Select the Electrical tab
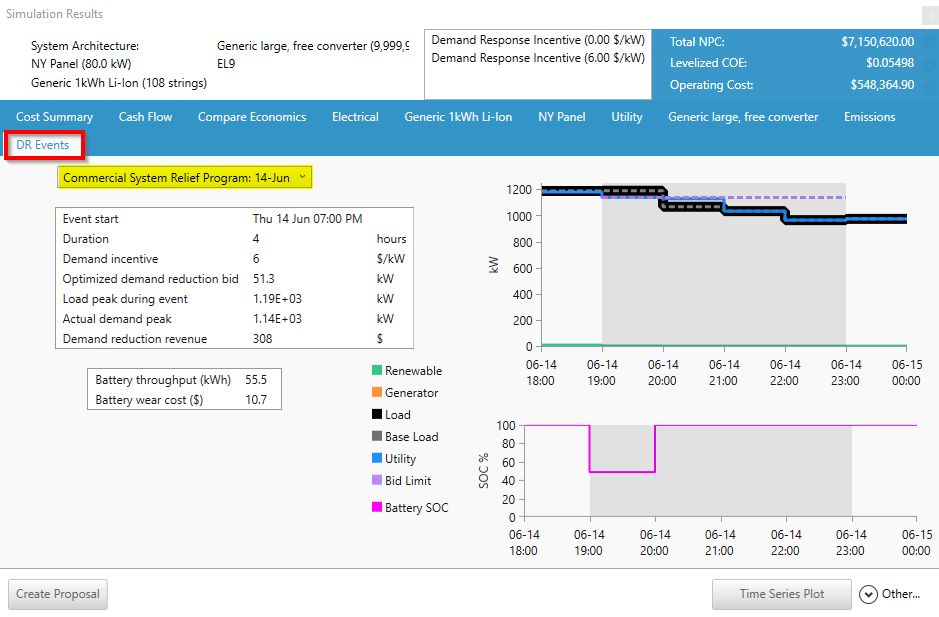The height and width of the screenshot is (617, 939). 355,116
